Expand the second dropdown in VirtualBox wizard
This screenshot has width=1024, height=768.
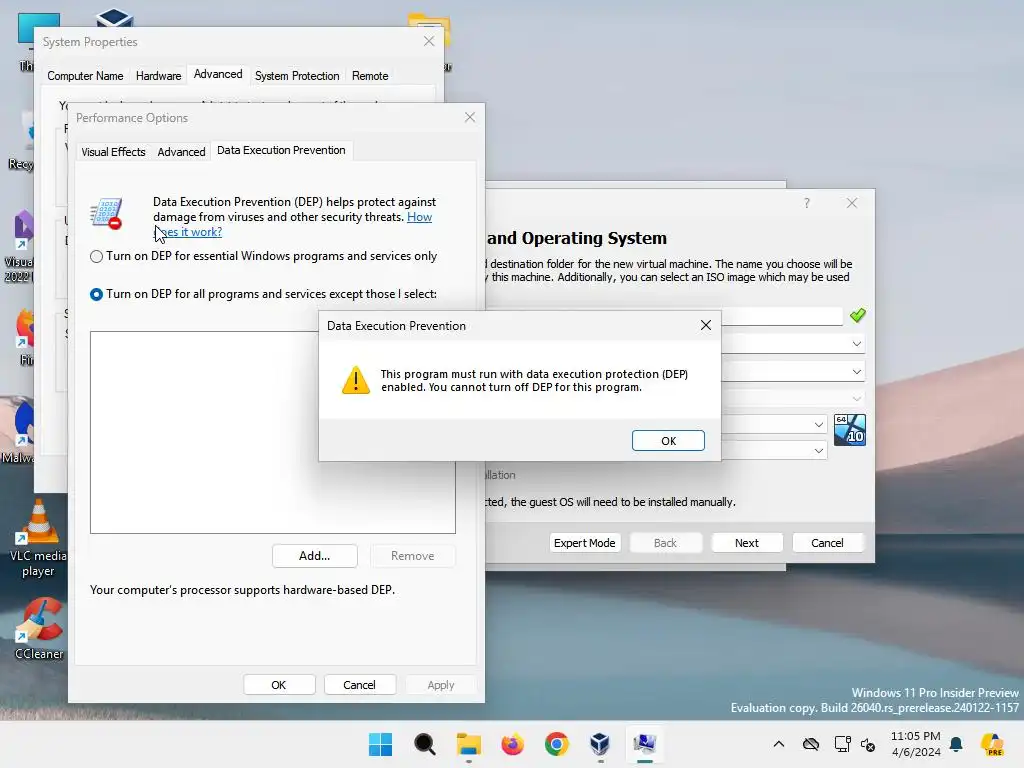[x=857, y=372]
